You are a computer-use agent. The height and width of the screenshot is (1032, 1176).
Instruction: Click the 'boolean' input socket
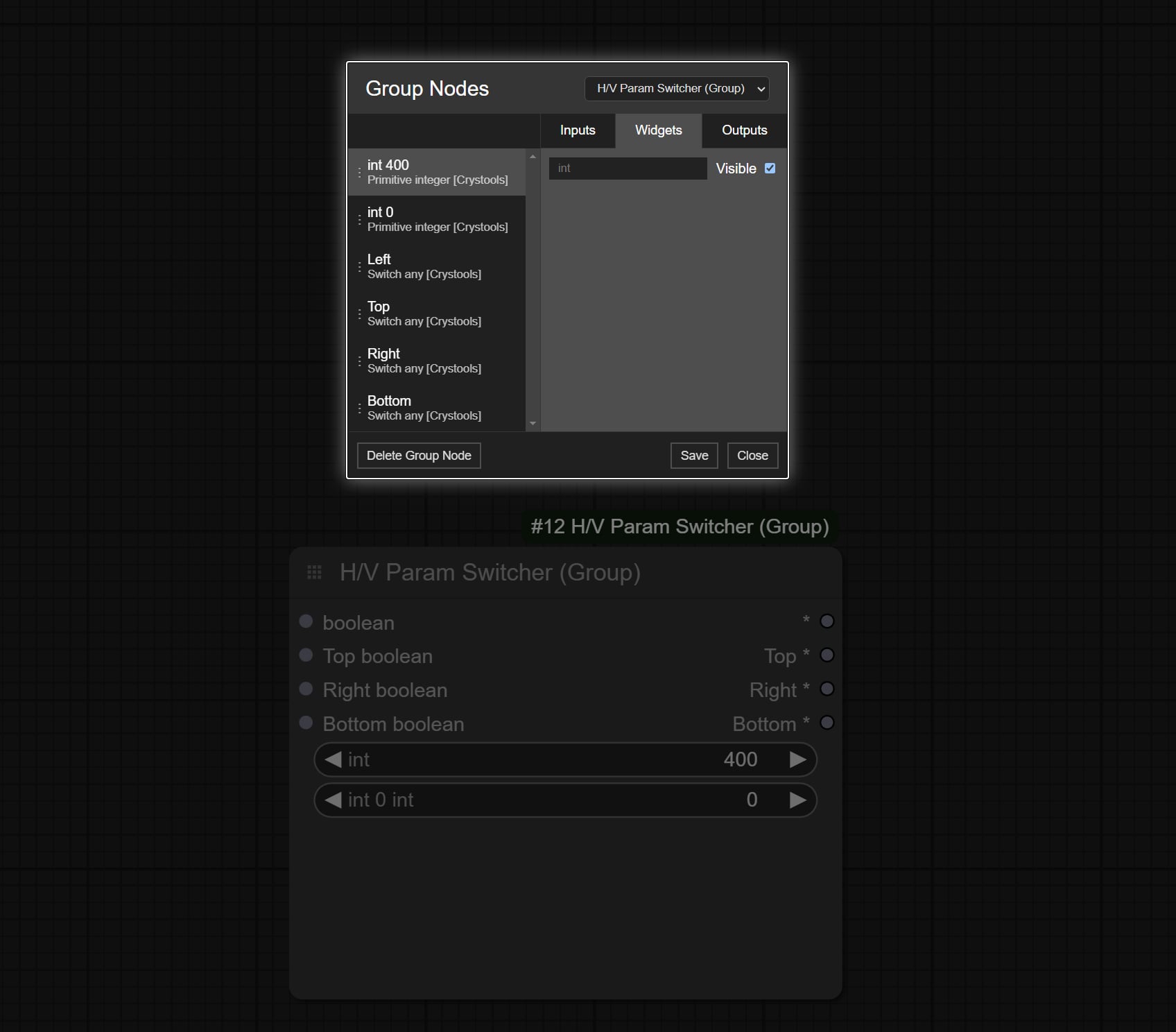(x=306, y=621)
